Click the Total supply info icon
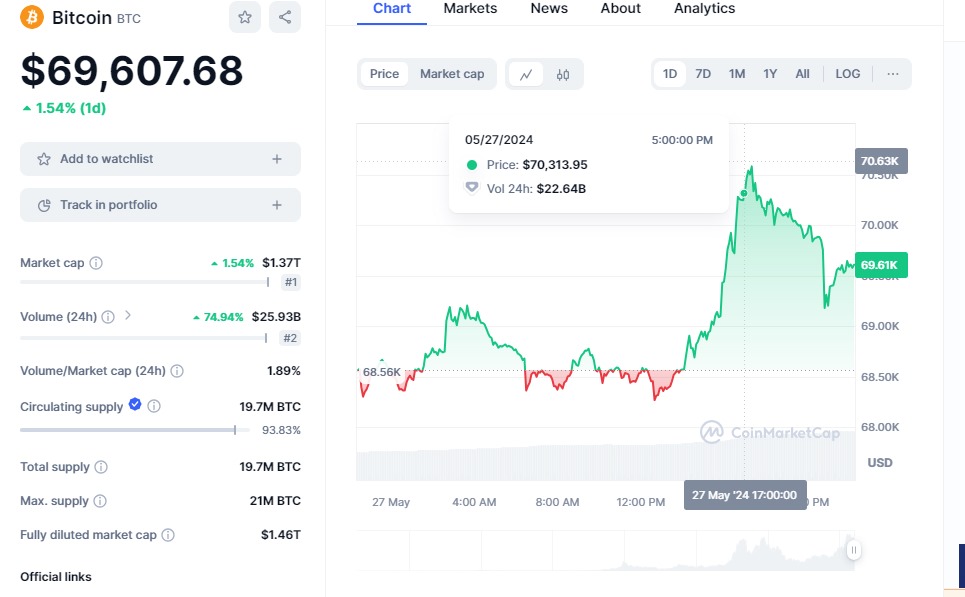 point(101,467)
